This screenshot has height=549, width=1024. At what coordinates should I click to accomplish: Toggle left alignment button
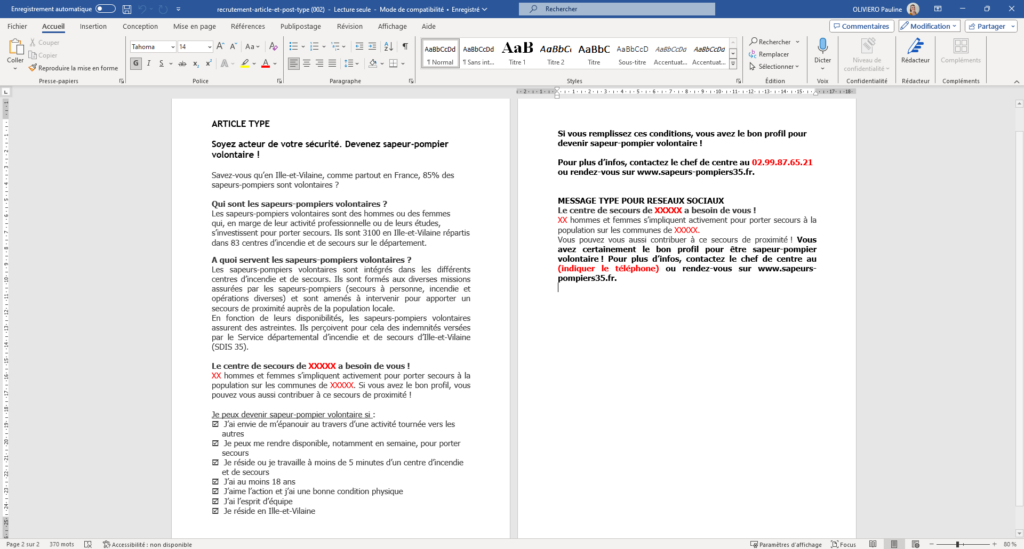(293, 64)
